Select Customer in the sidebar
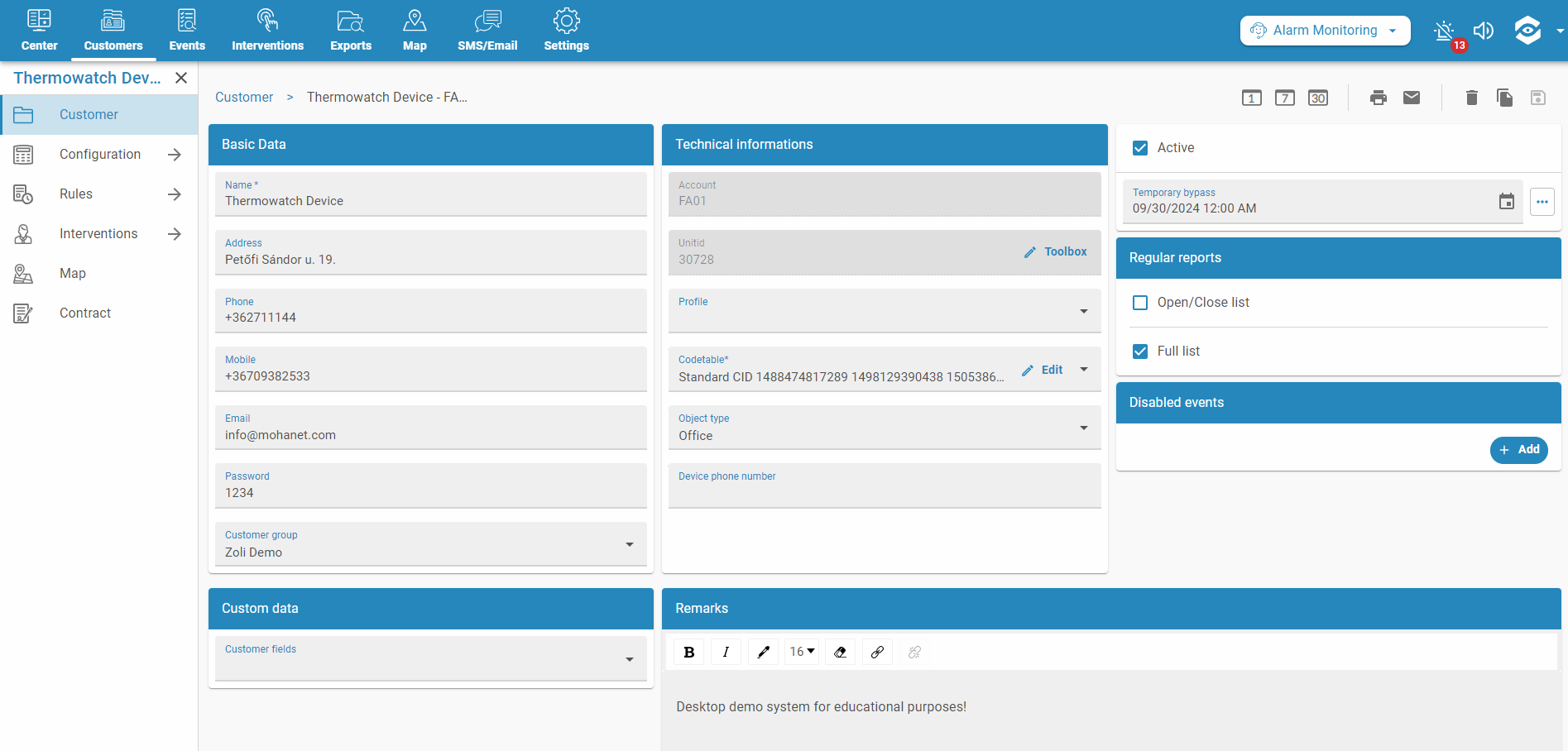 [99, 115]
